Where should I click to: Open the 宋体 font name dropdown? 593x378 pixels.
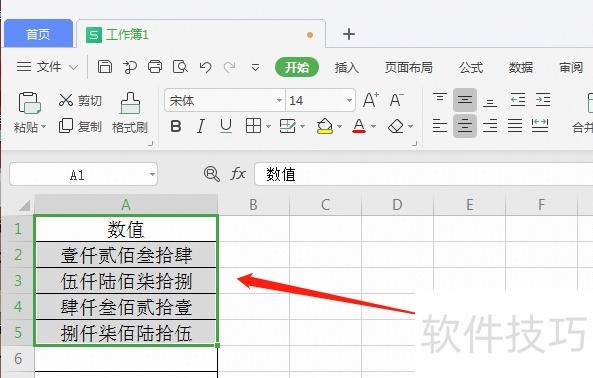[279, 100]
